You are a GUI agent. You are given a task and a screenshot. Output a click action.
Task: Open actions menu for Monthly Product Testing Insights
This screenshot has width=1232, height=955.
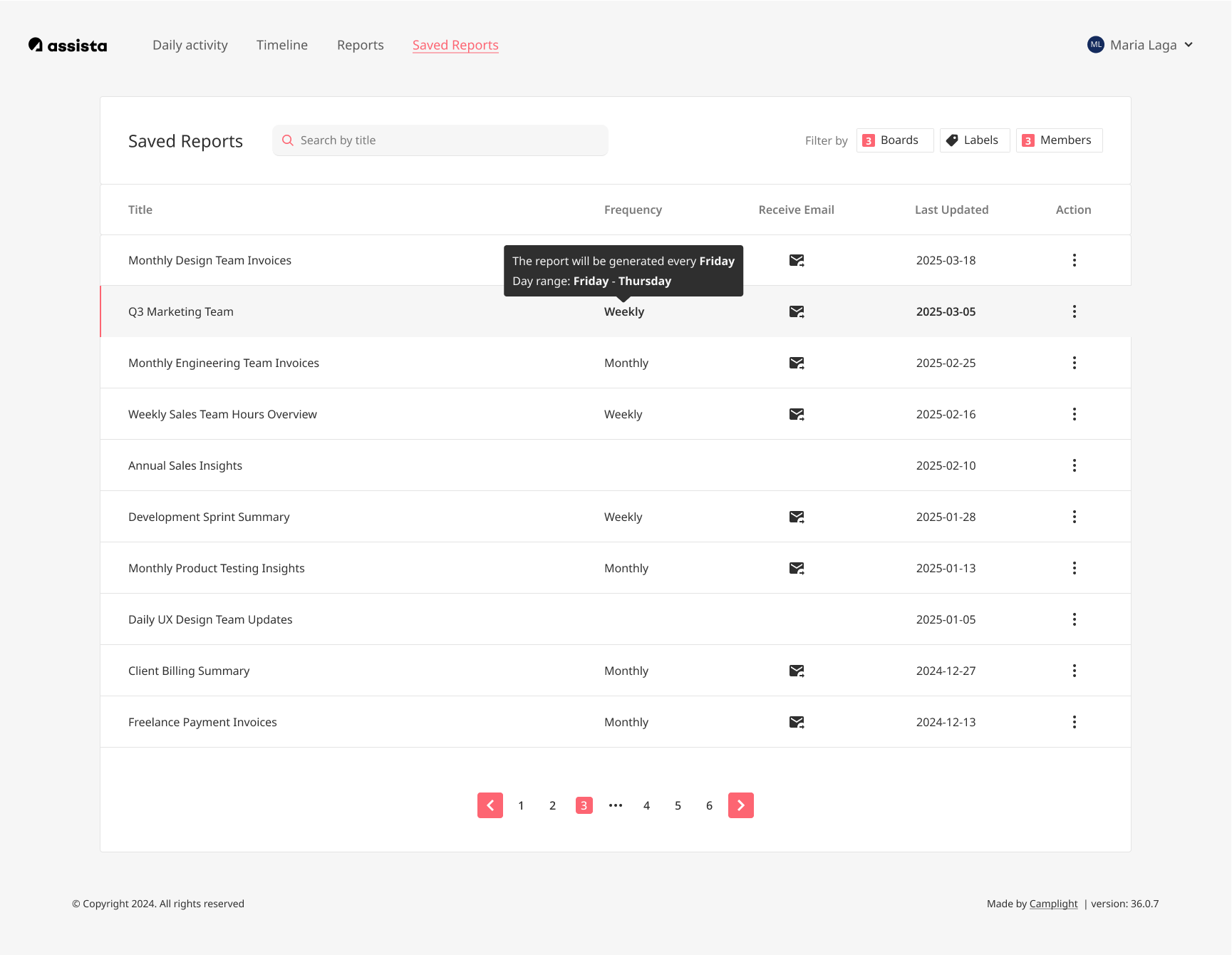[x=1075, y=568]
